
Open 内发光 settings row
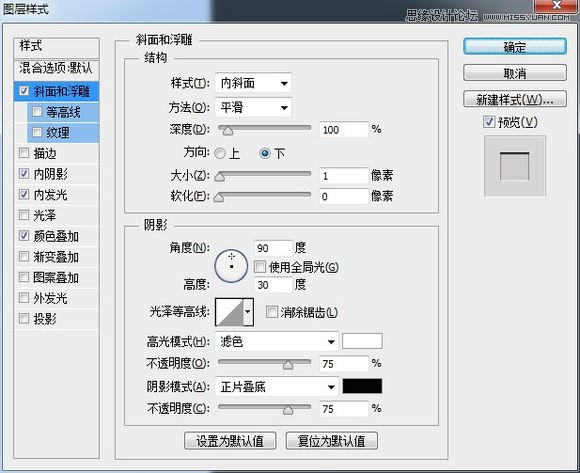pos(56,195)
